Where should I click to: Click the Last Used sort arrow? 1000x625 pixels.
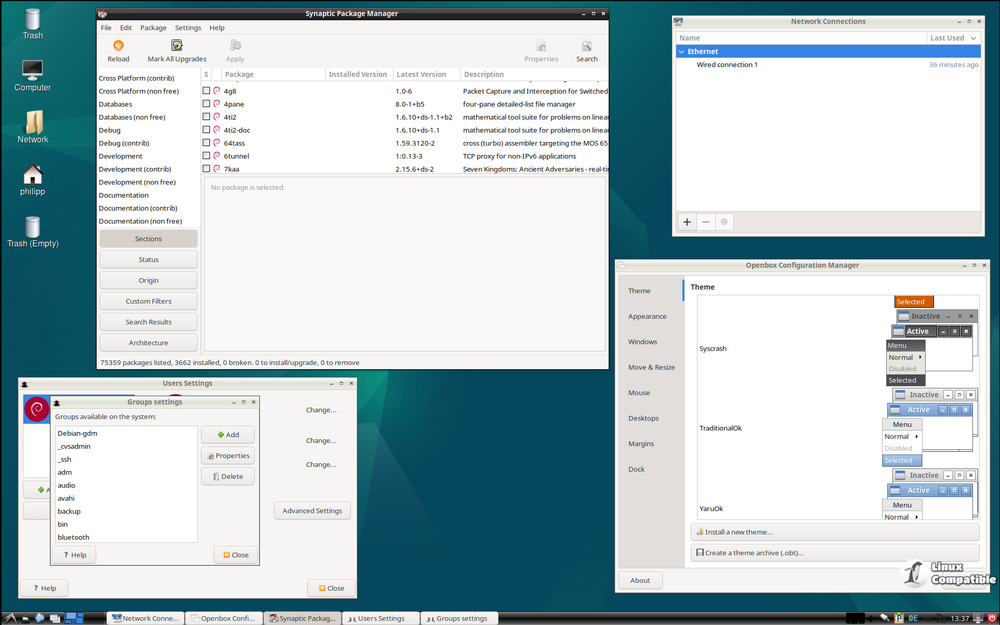click(x=972, y=38)
